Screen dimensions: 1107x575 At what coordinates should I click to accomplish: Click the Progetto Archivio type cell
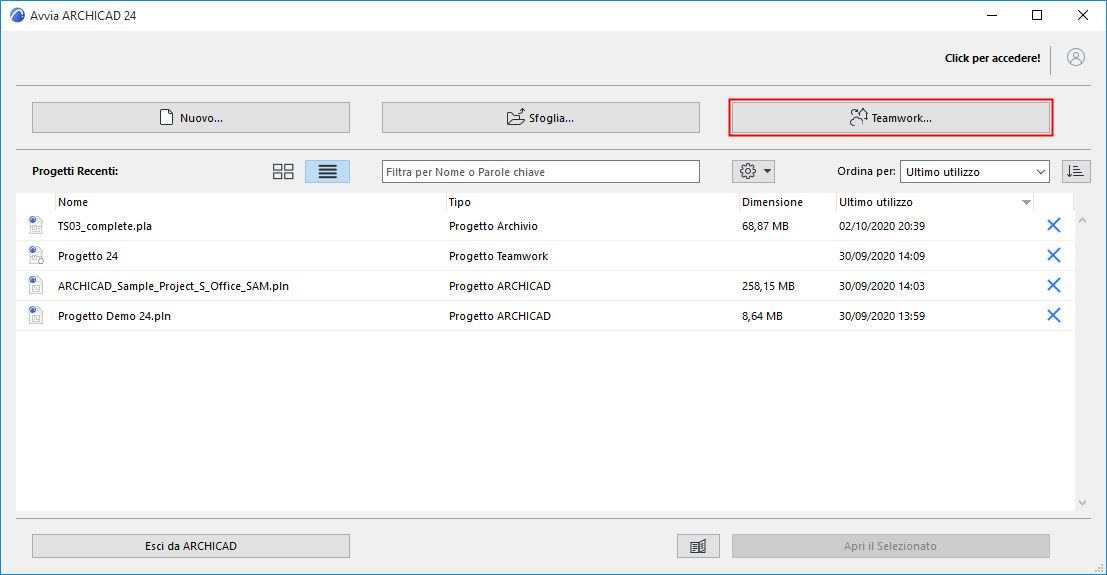(x=493, y=226)
